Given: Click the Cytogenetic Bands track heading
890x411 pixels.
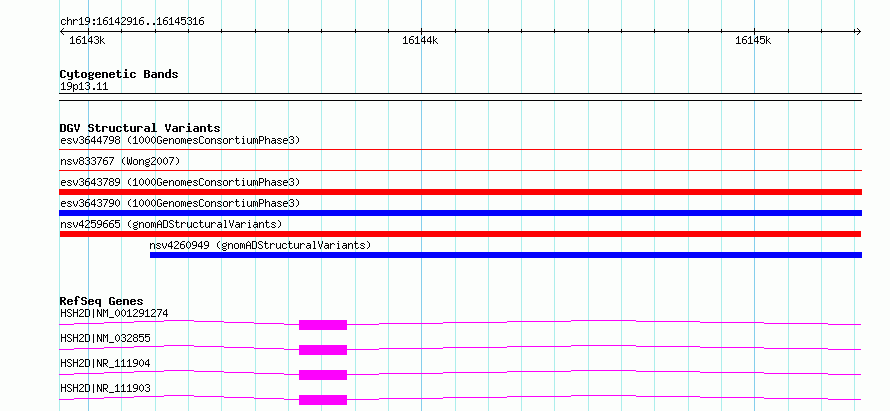Looking at the screenshot, I should 119,74.
